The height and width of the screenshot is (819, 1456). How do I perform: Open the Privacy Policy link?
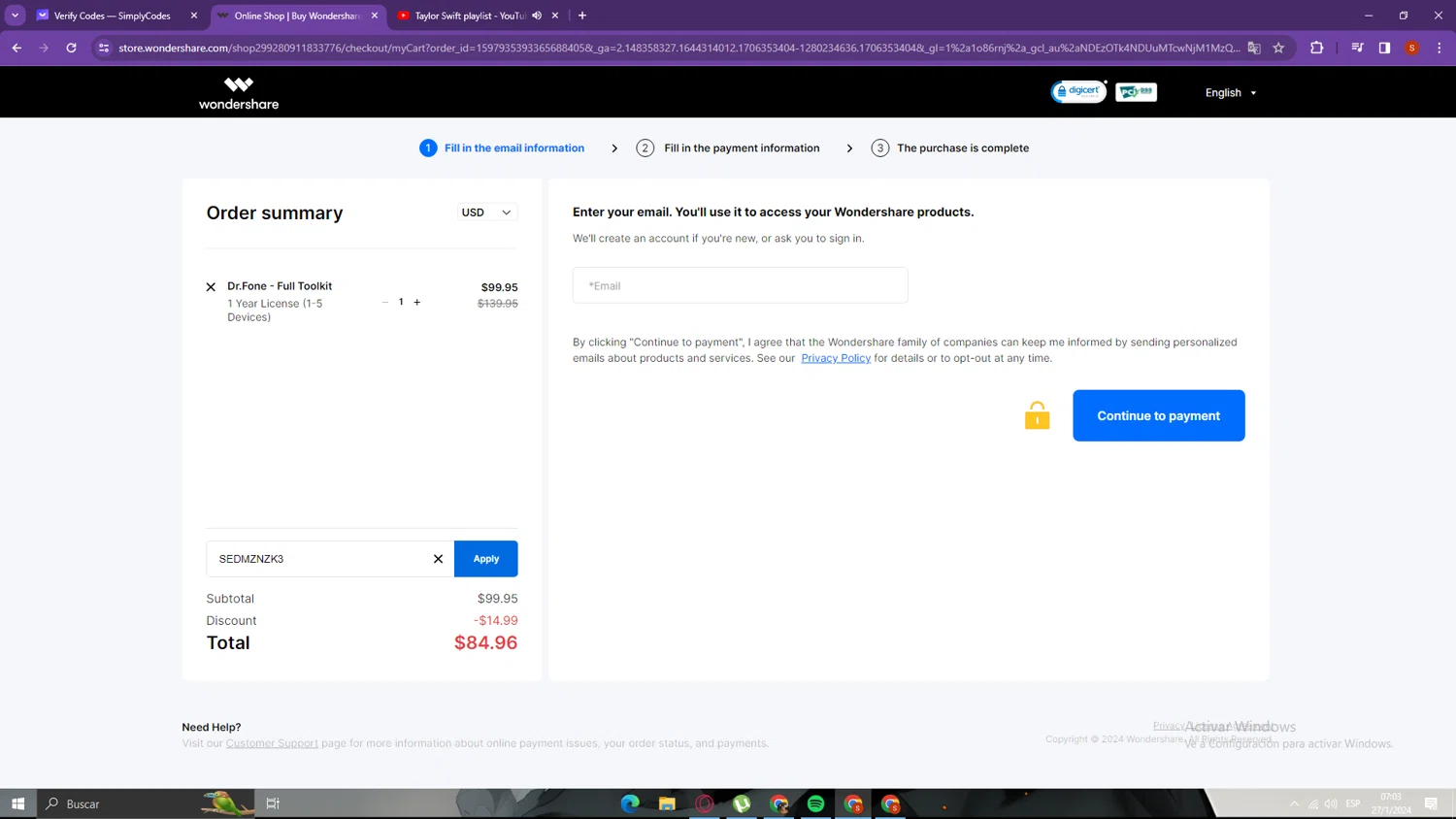836,358
